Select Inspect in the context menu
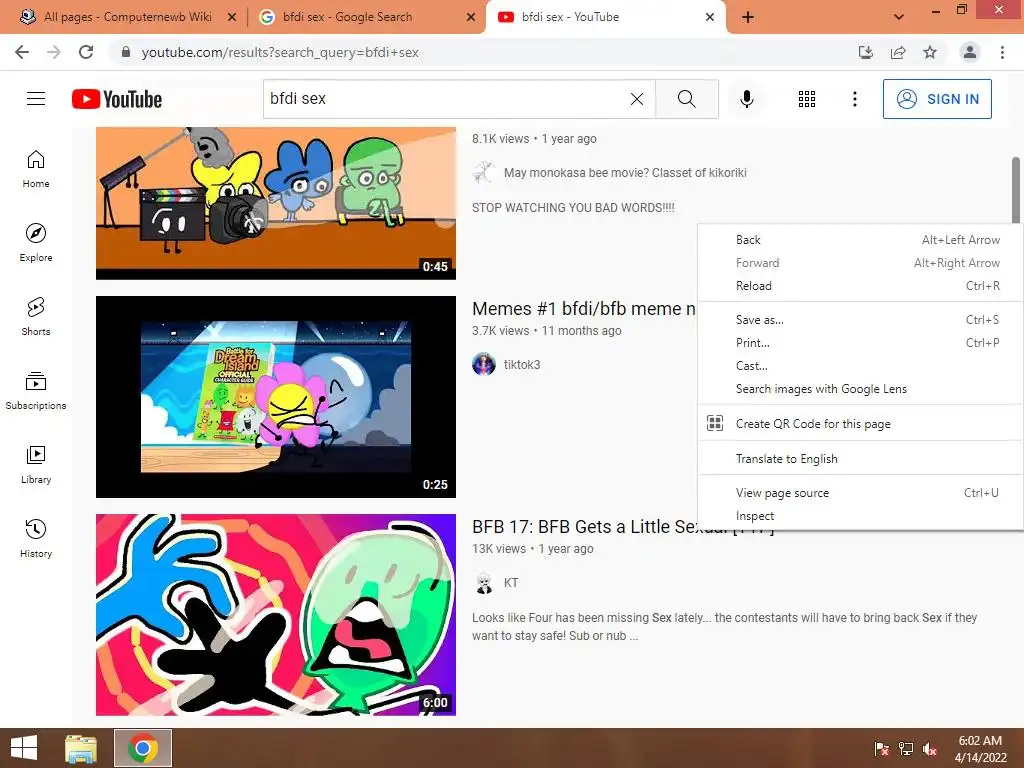 [860, 515]
